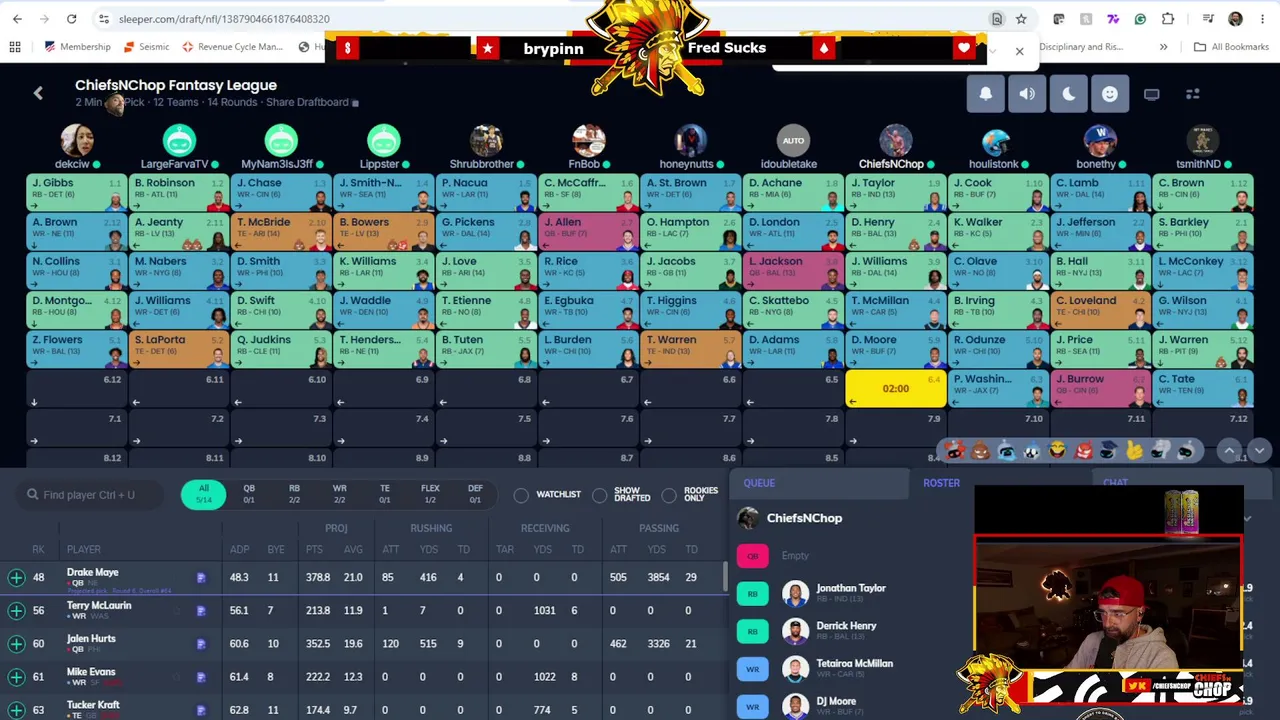Open the browser extensions puzzle icon

click(x=1168, y=19)
